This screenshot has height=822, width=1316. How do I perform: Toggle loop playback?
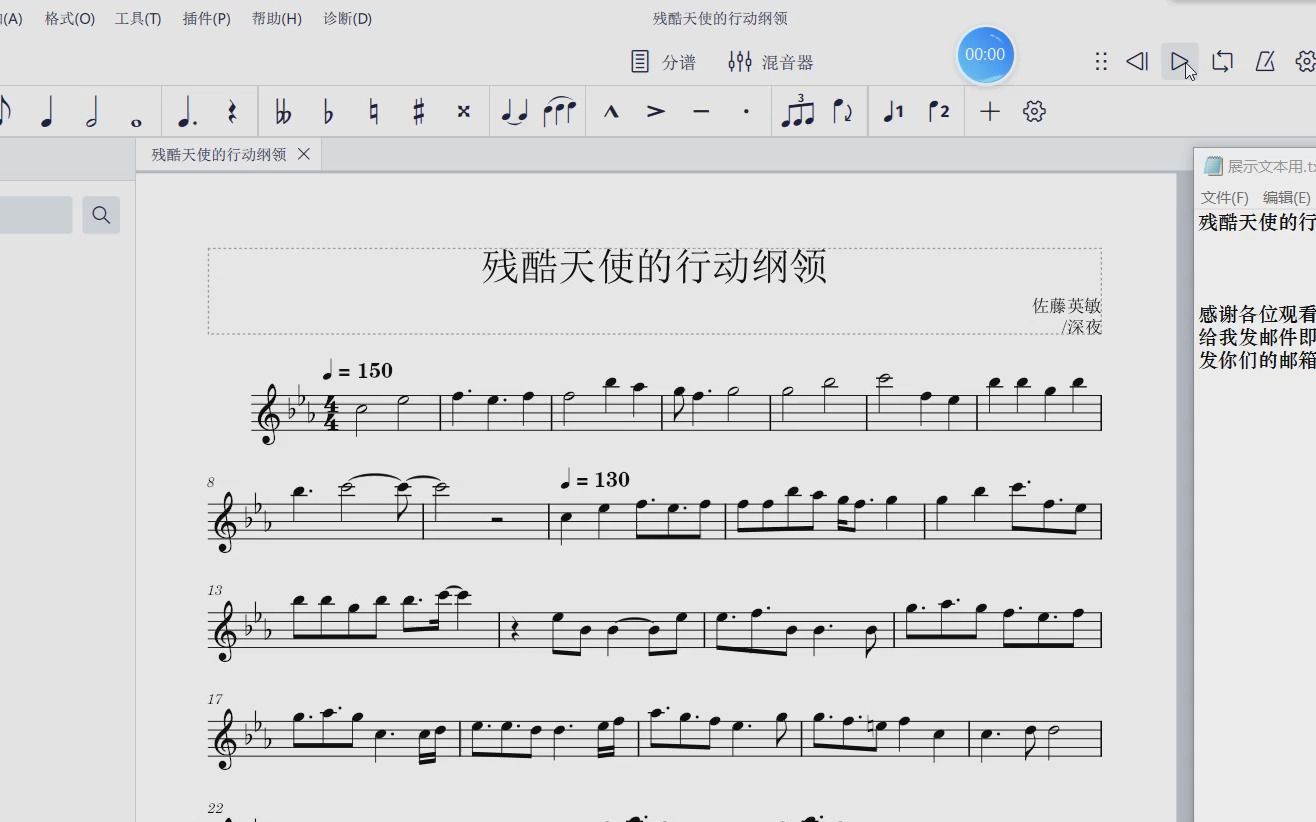1222,62
